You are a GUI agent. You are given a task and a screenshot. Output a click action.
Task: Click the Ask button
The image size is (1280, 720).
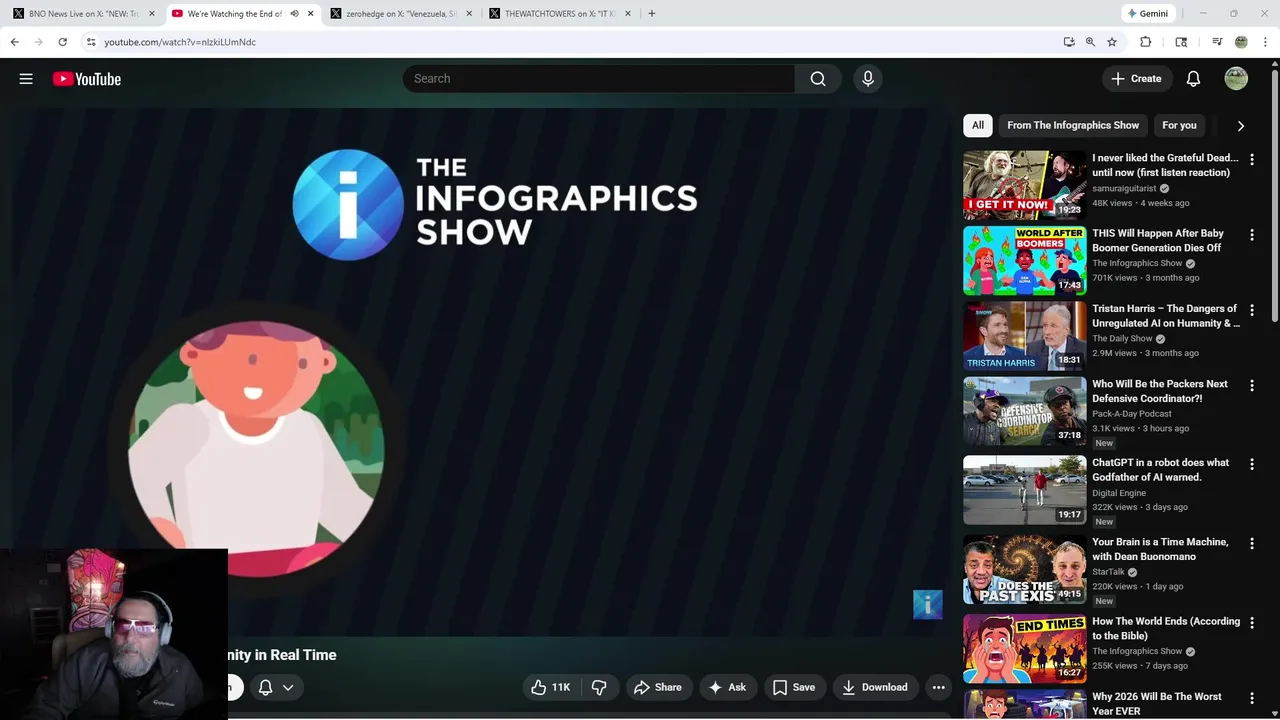pos(727,687)
